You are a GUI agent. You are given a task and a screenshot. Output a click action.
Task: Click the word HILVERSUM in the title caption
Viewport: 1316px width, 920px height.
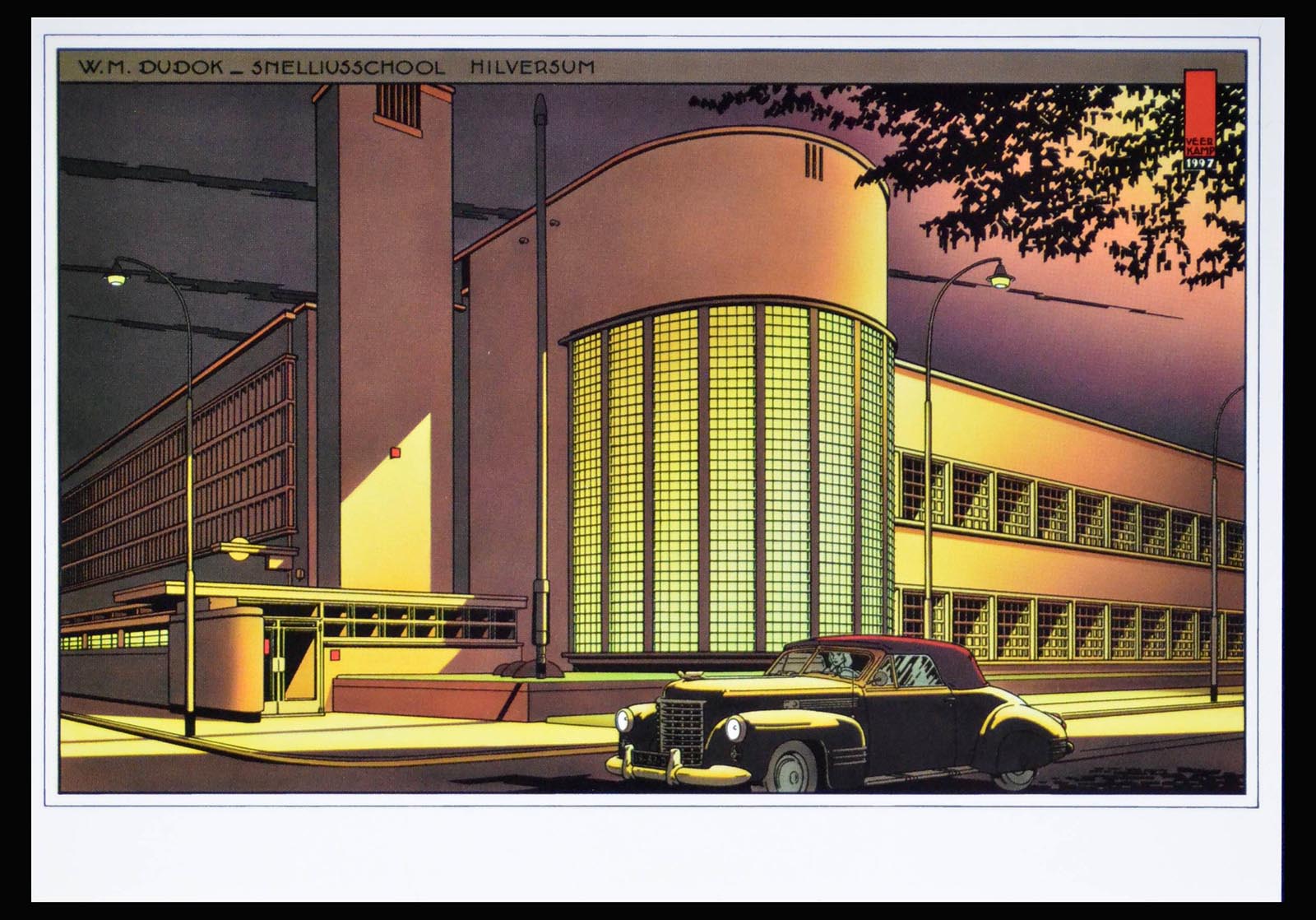(x=532, y=67)
